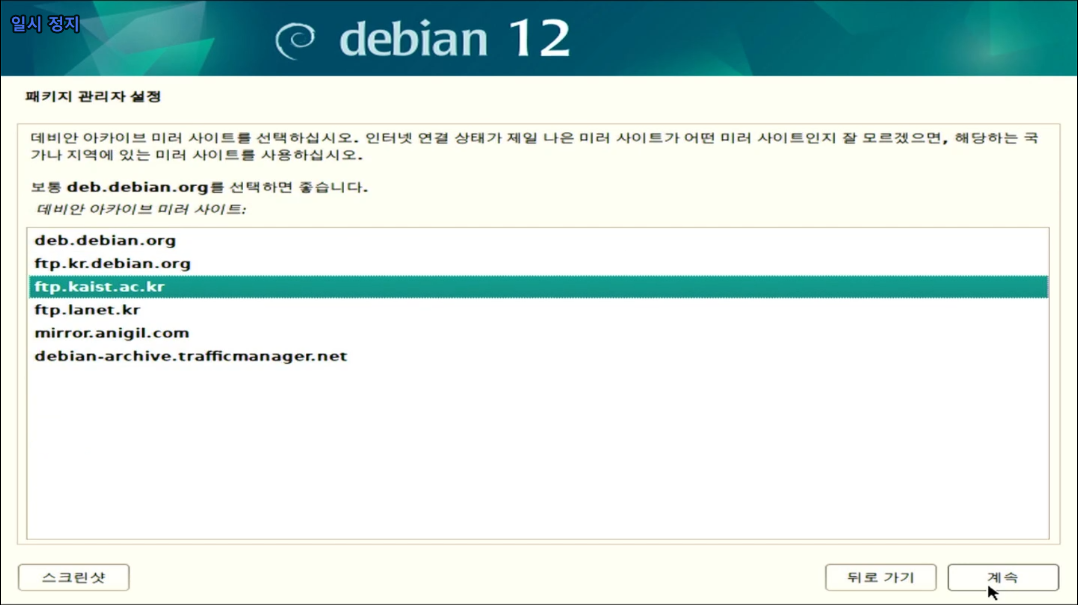Choose debian-archive.trafficmanager.net mirror
This screenshot has height=605, width=1078.
click(538, 356)
